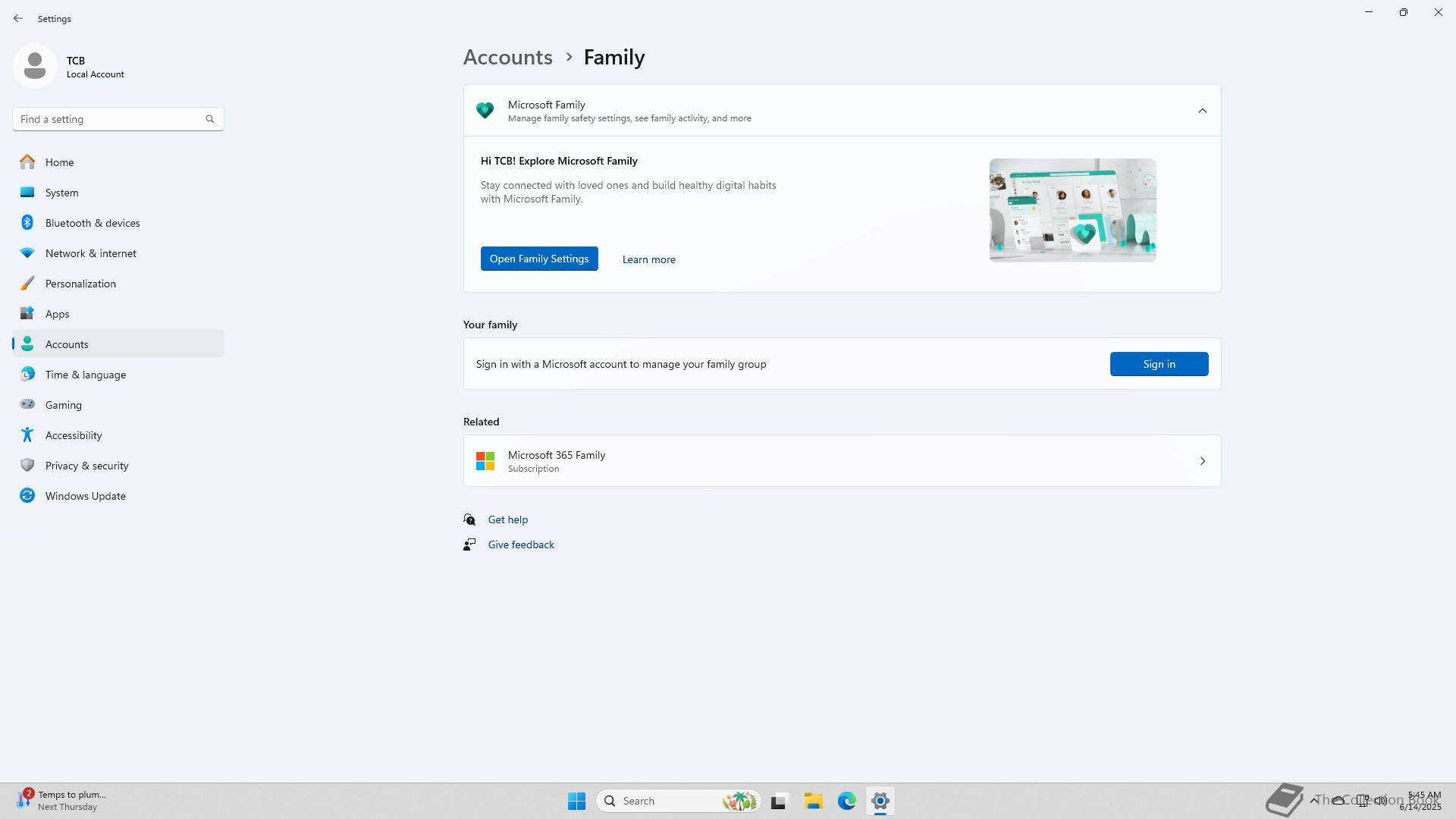Navigate to Accounts breadcrumb
This screenshot has width=1456, height=819.
click(x=507, y=57)
